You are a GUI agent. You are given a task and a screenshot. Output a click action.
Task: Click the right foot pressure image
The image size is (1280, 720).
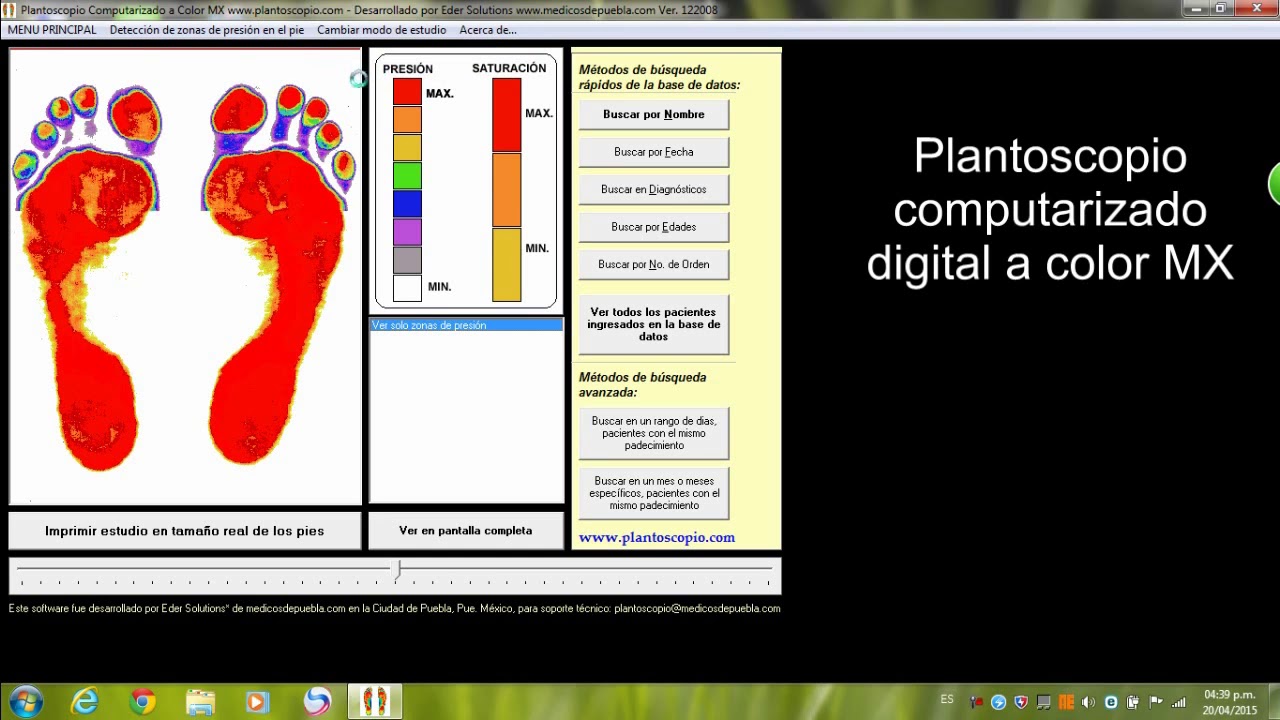pos(278,275)
